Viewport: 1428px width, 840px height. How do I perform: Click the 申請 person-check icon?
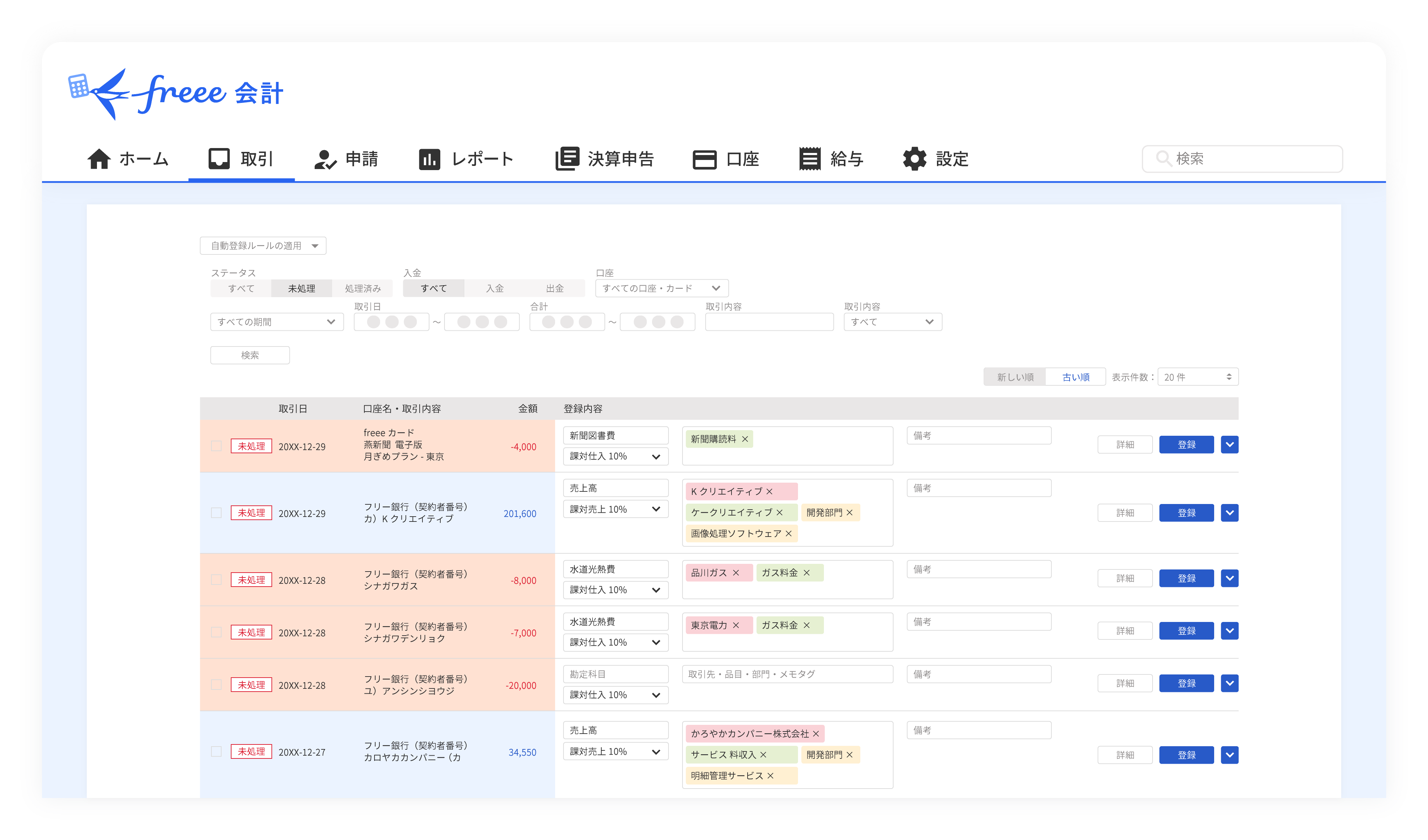click(x=325, y=159)
